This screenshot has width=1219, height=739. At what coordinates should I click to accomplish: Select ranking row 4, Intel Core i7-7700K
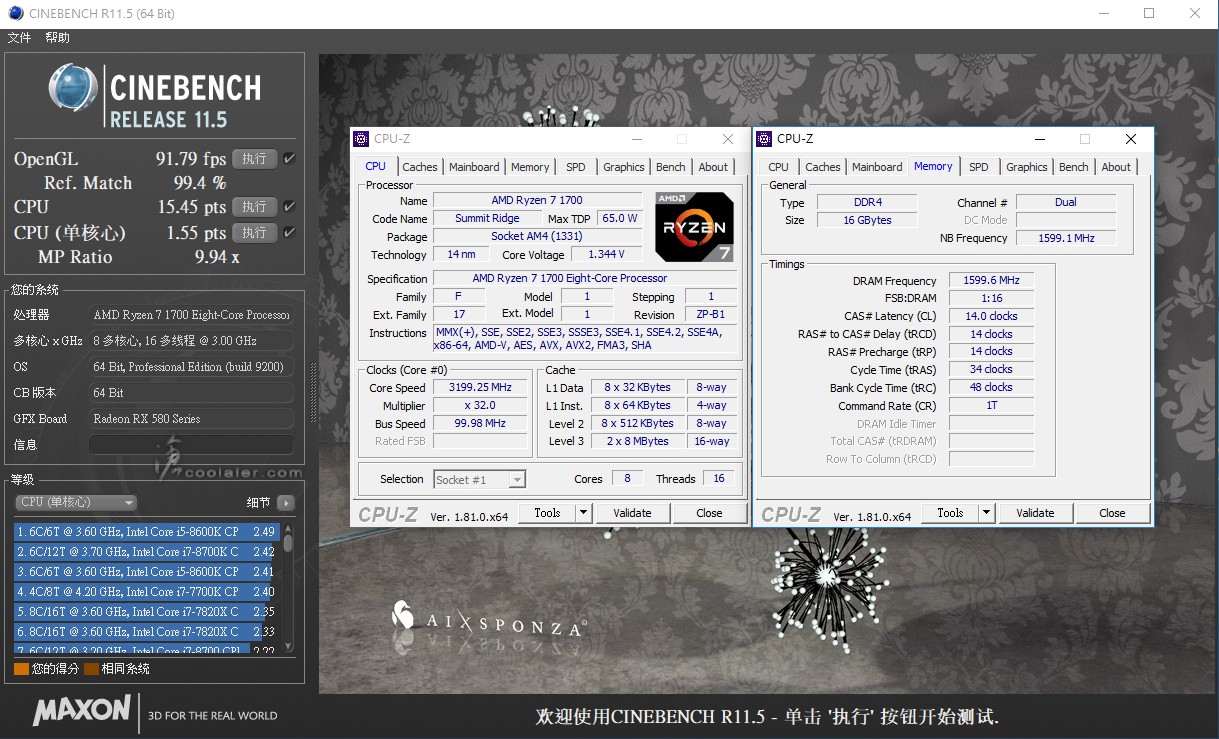146,592
